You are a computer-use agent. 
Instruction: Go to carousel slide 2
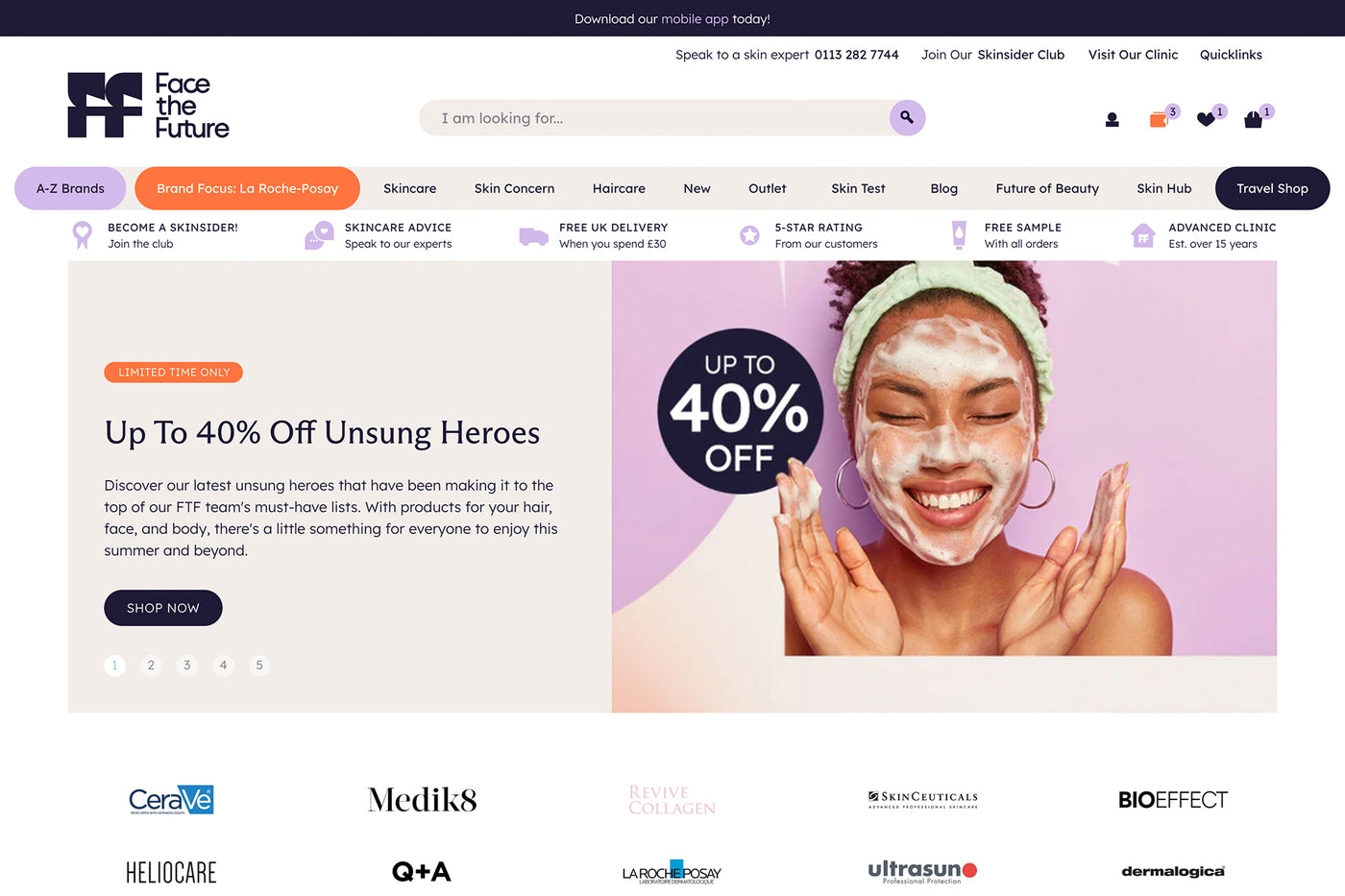click(151, 665)
